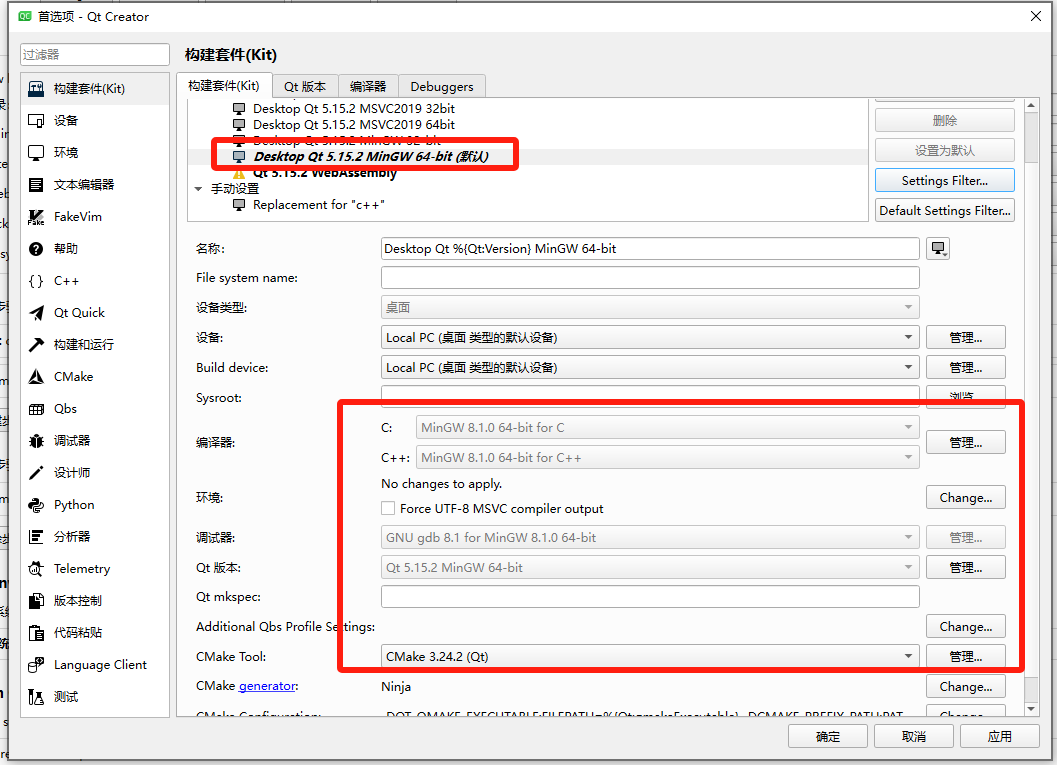Click the 确定 OK button
1057x765 pixels.
click(x=828, y=737)
